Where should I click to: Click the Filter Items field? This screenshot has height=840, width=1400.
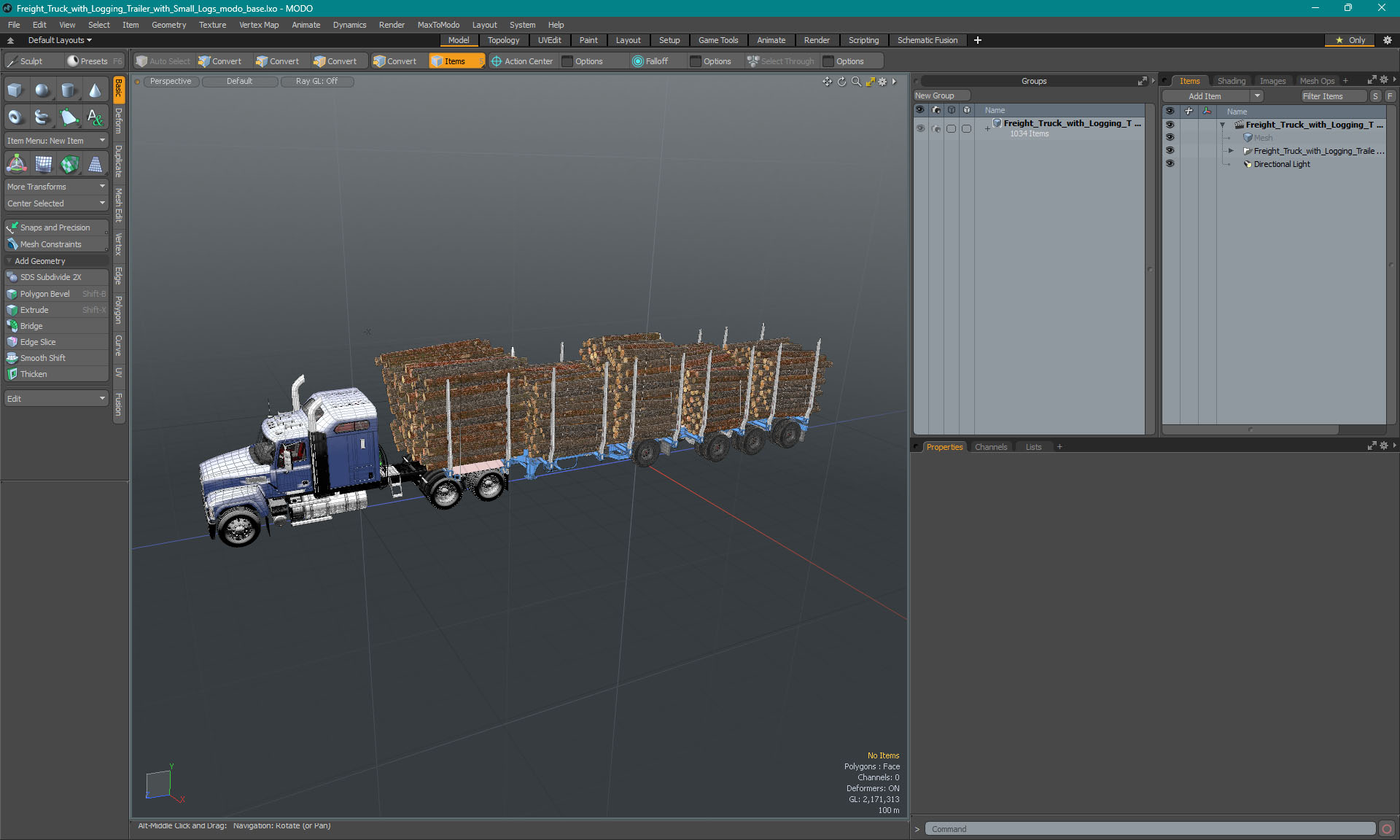[x=1334, y=96]
